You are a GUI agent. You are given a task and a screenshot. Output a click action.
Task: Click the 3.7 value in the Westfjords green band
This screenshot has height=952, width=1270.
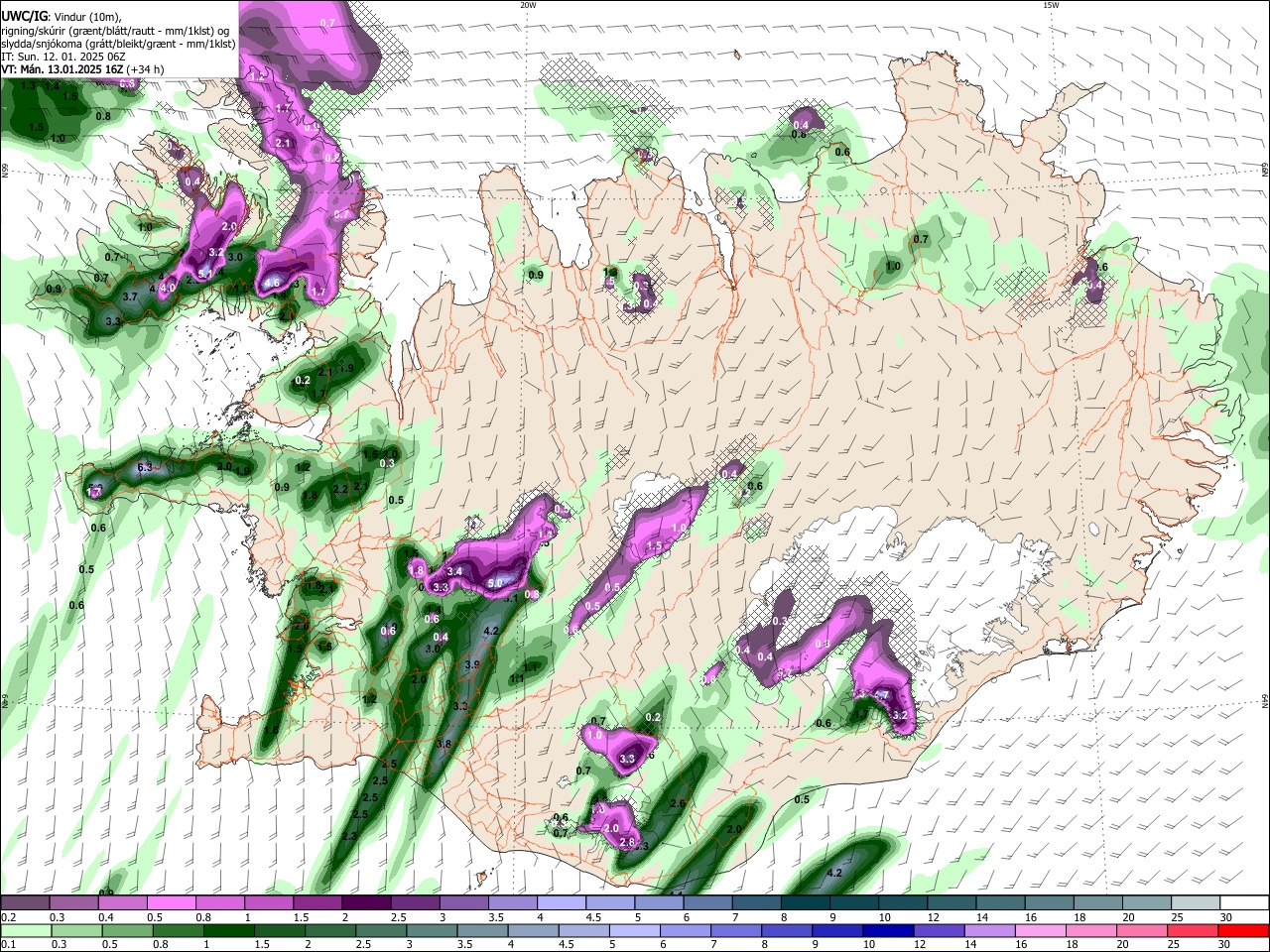pyautogui.click(x=130, y=297)
